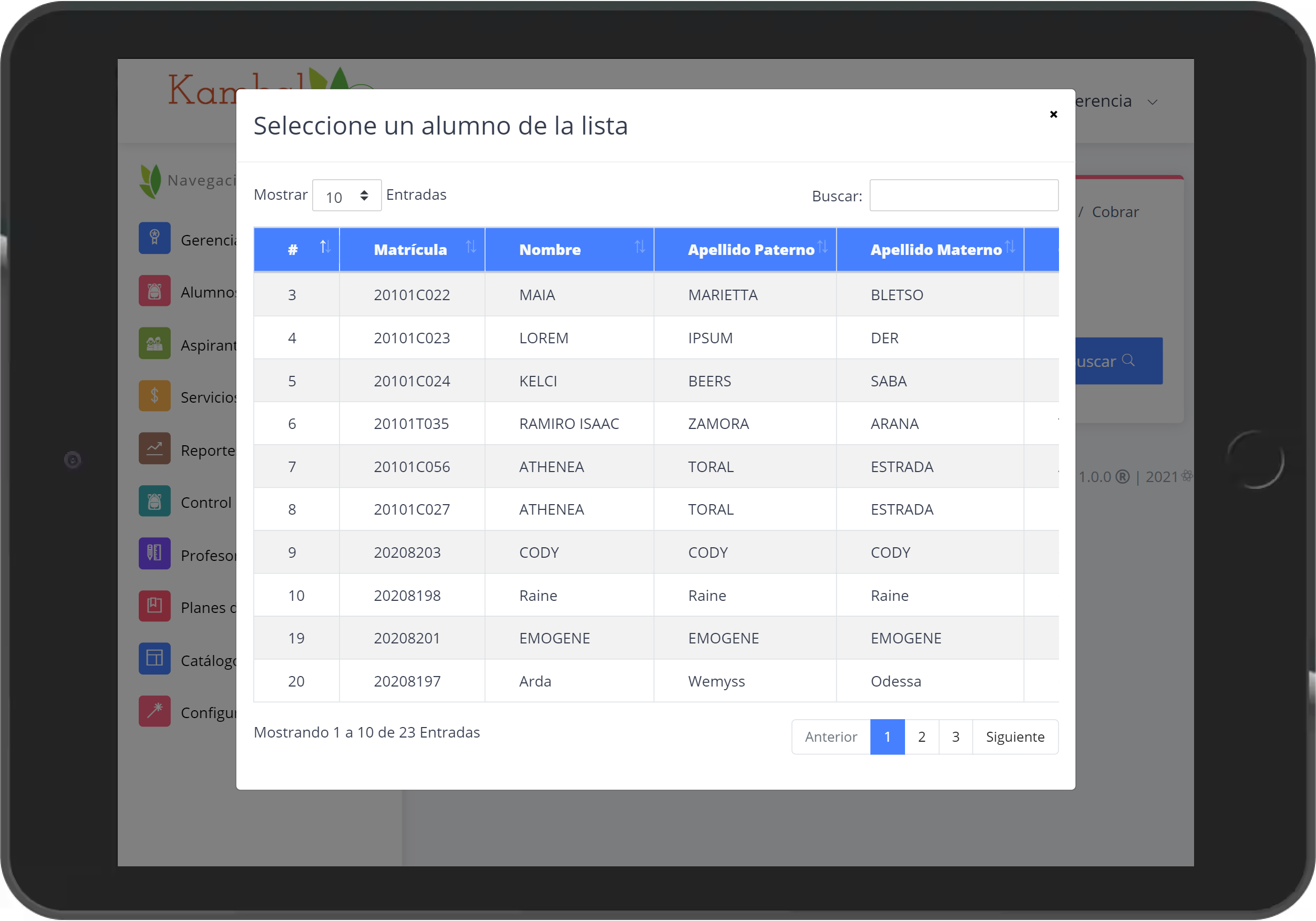Sort by Apellido Materno column
Screen dimensions: 1316x921
930,250
